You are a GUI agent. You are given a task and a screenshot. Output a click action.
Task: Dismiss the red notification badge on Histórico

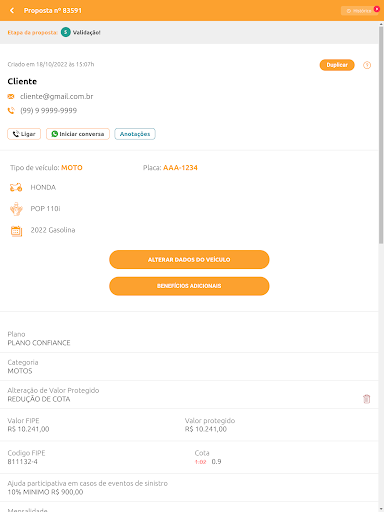point(377,9)
